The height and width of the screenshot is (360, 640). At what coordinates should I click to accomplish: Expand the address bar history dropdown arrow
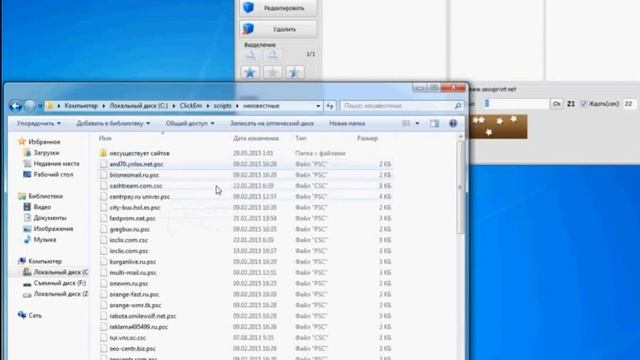[x=318, y=106]
